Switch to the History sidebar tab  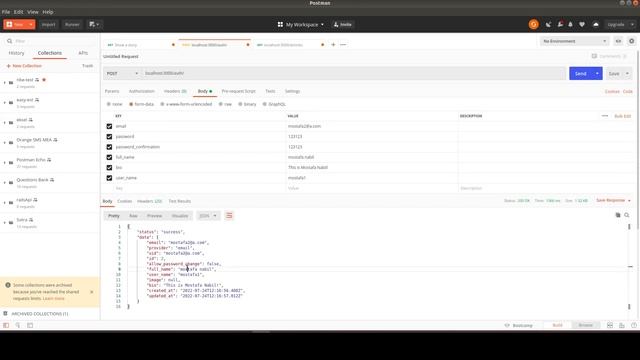click(x=16, y=53)
